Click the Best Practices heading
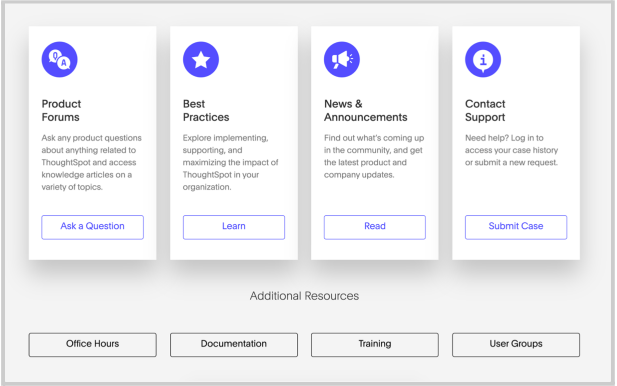 [x=206, y=111]
